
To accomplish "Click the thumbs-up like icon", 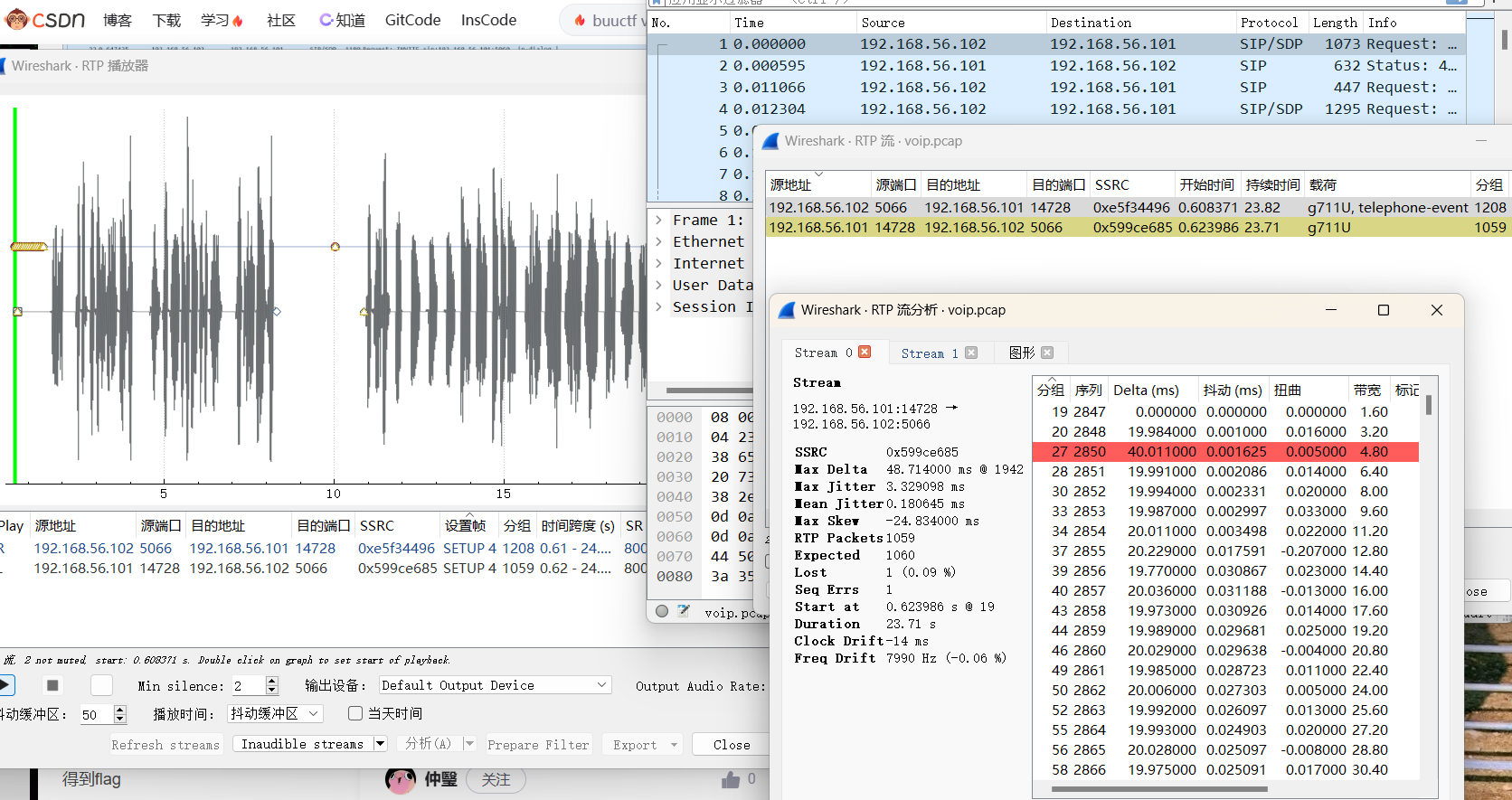I will tap(731, 779).
